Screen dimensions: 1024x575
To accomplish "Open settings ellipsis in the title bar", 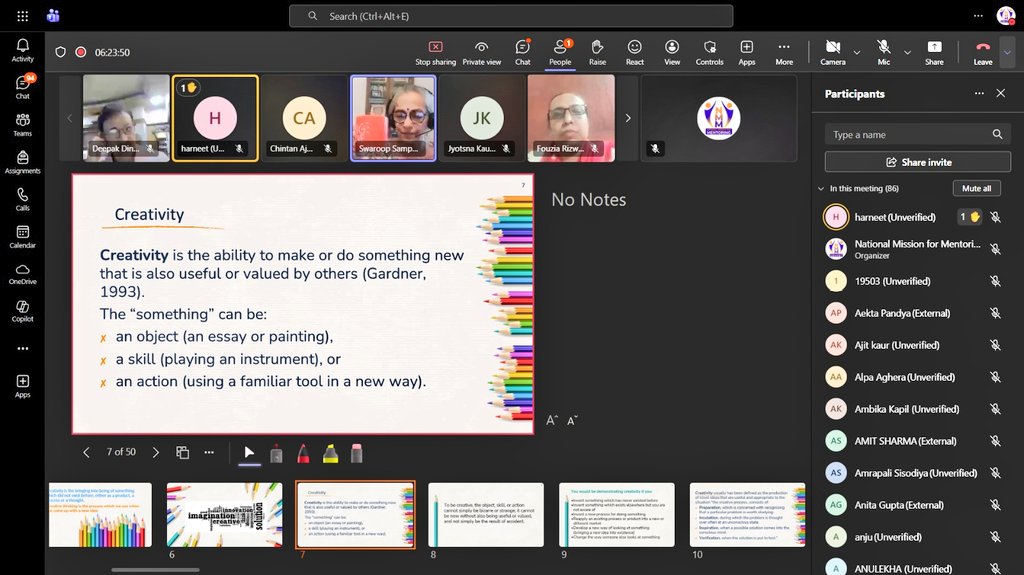I will coord(978,16).
